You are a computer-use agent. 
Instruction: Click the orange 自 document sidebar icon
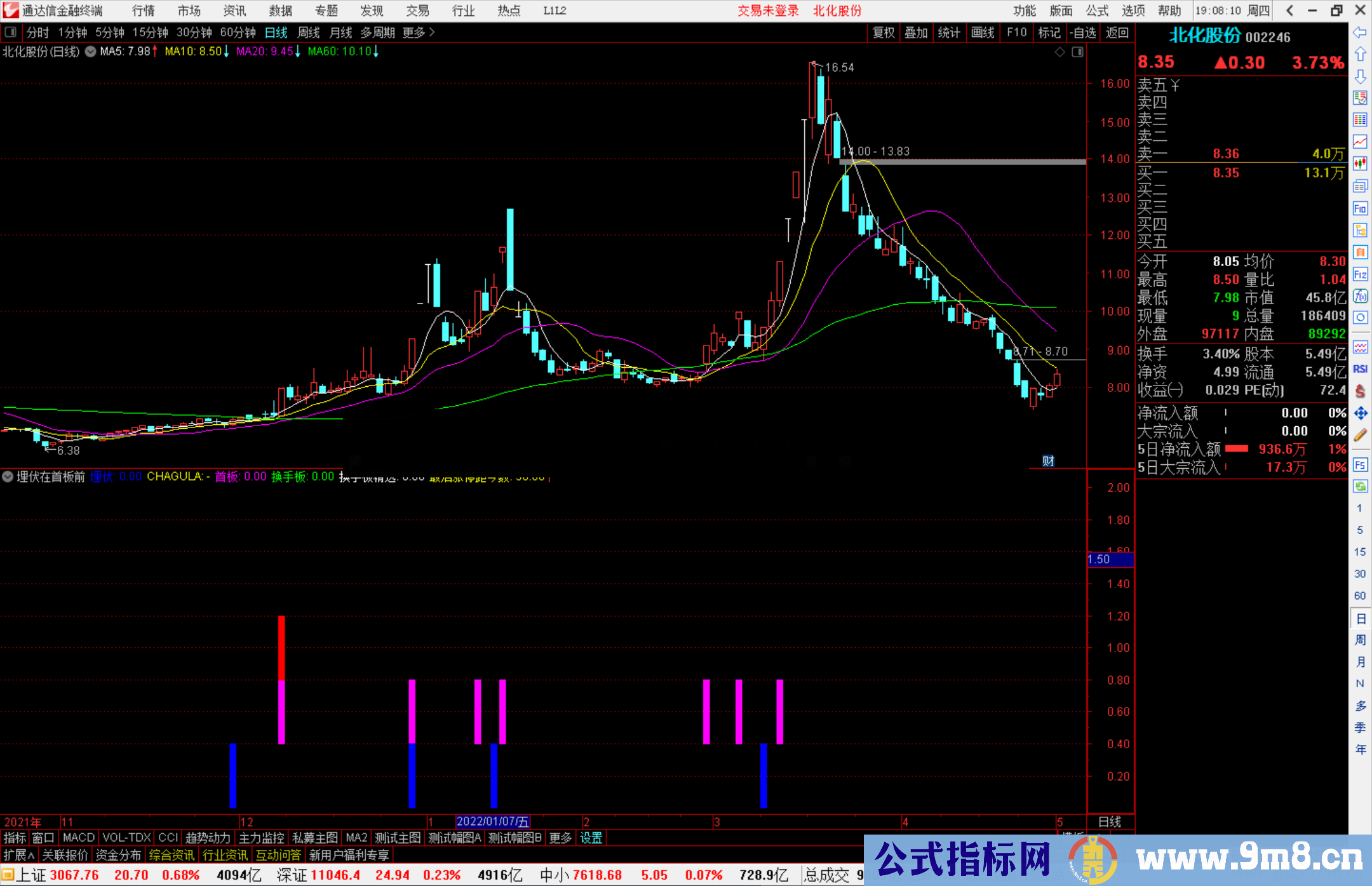[x=1360, y=252]
